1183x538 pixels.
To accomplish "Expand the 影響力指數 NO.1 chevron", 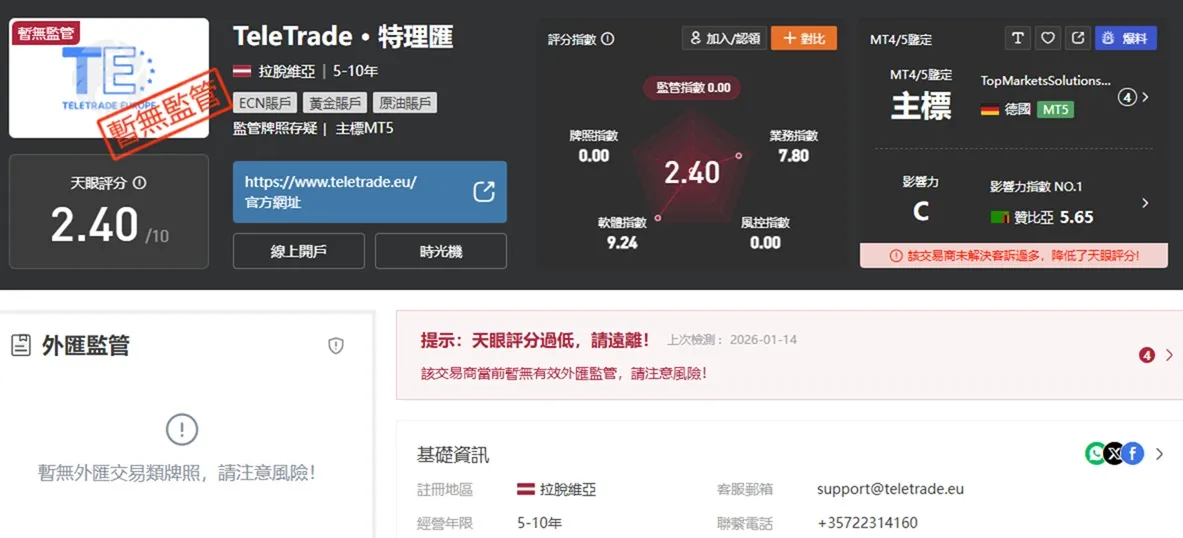I will point(1146,203).
